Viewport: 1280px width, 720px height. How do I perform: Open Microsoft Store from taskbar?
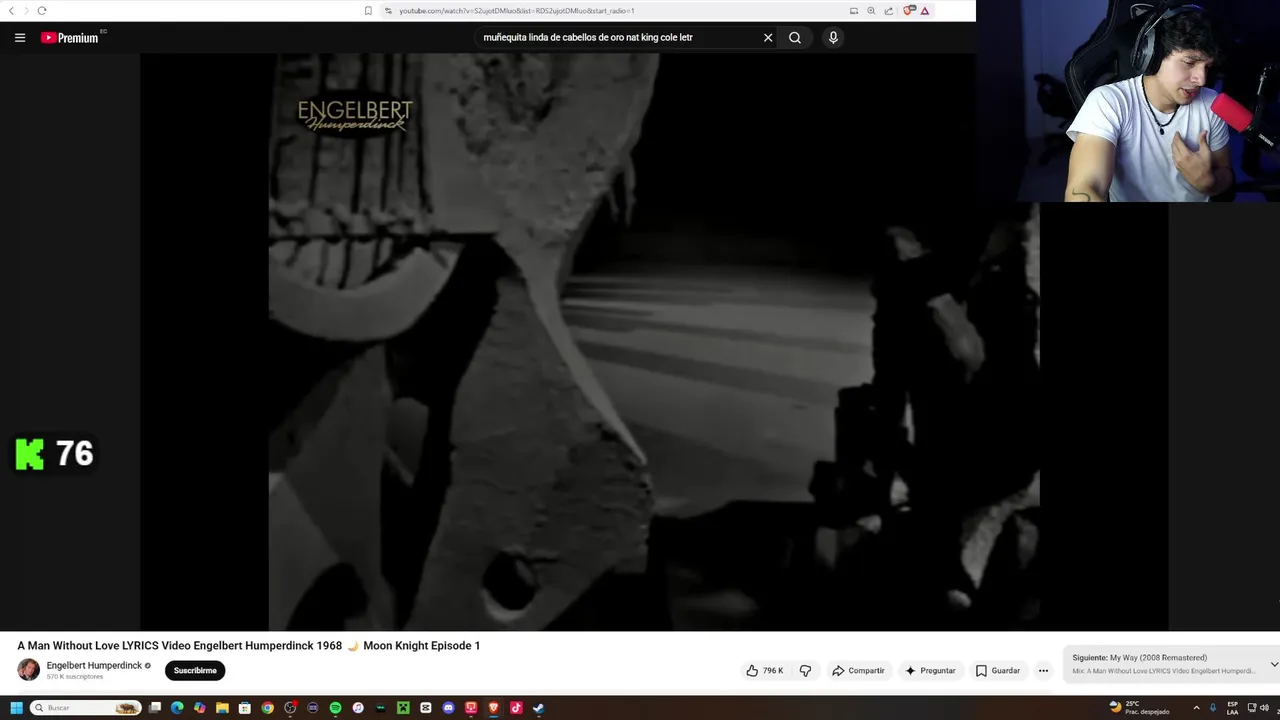tap(244, 708)
